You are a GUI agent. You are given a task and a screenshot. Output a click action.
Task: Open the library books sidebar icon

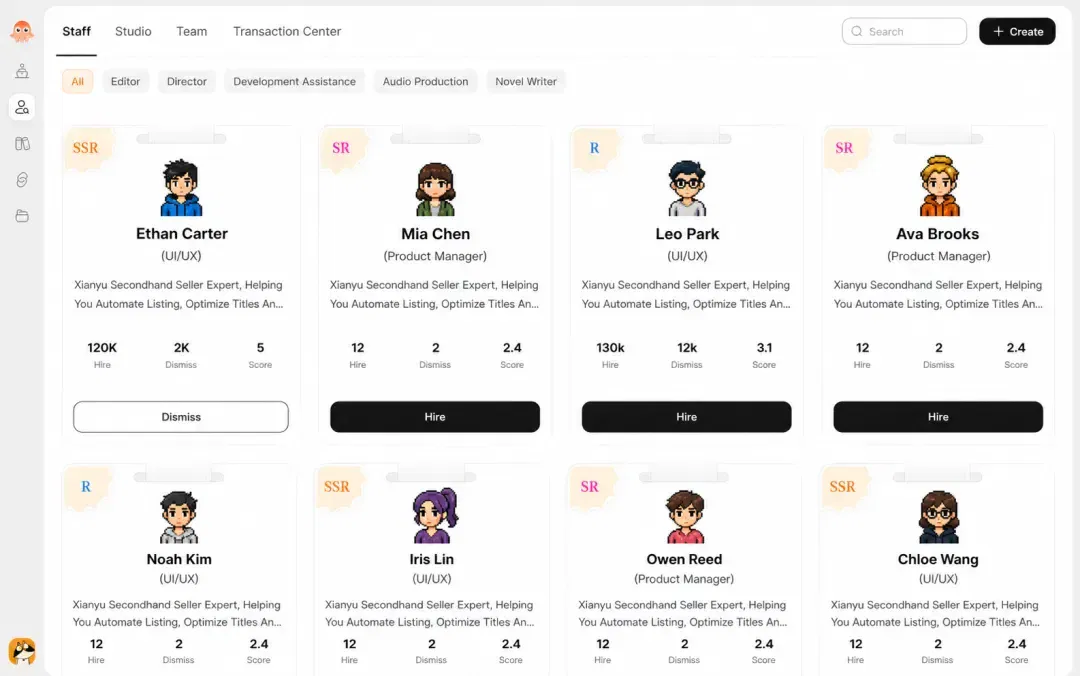tap(22, 143)
